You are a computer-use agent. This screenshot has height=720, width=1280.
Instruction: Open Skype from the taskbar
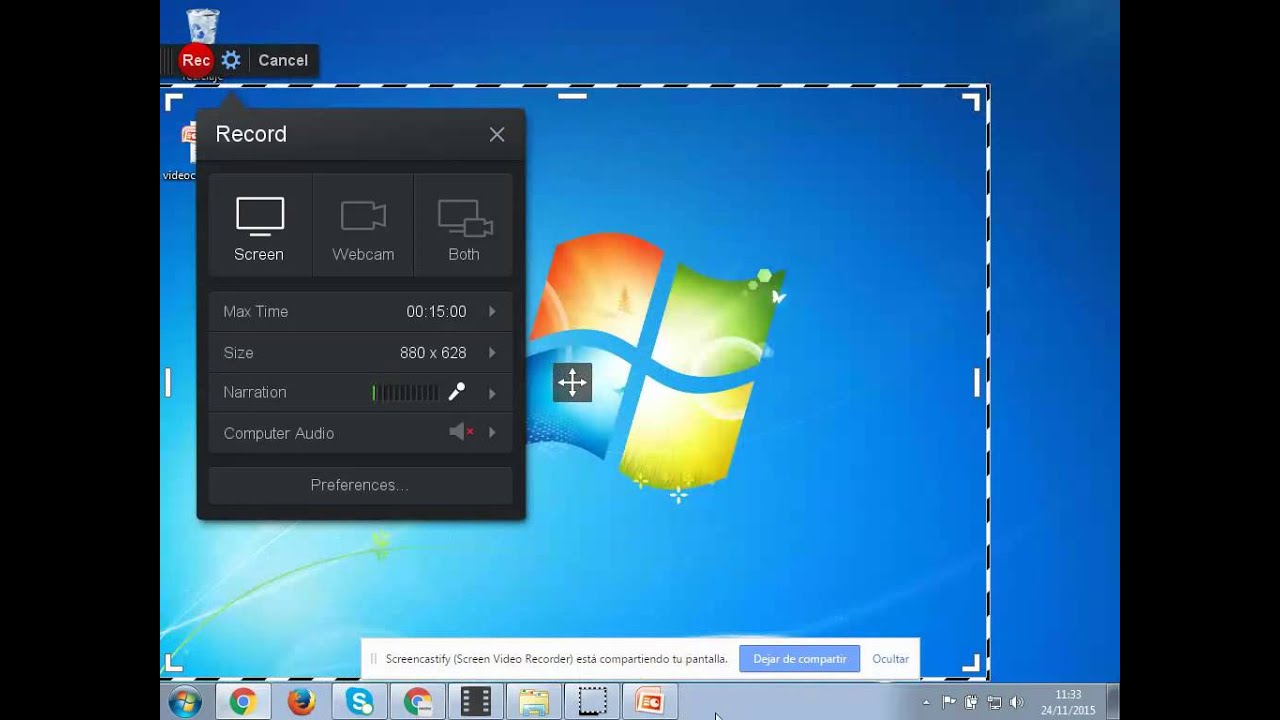coord(360,702)
